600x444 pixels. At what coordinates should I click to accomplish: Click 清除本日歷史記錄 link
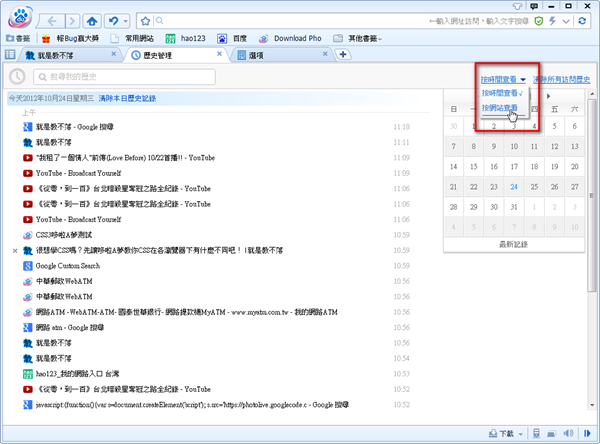point(124,99)
